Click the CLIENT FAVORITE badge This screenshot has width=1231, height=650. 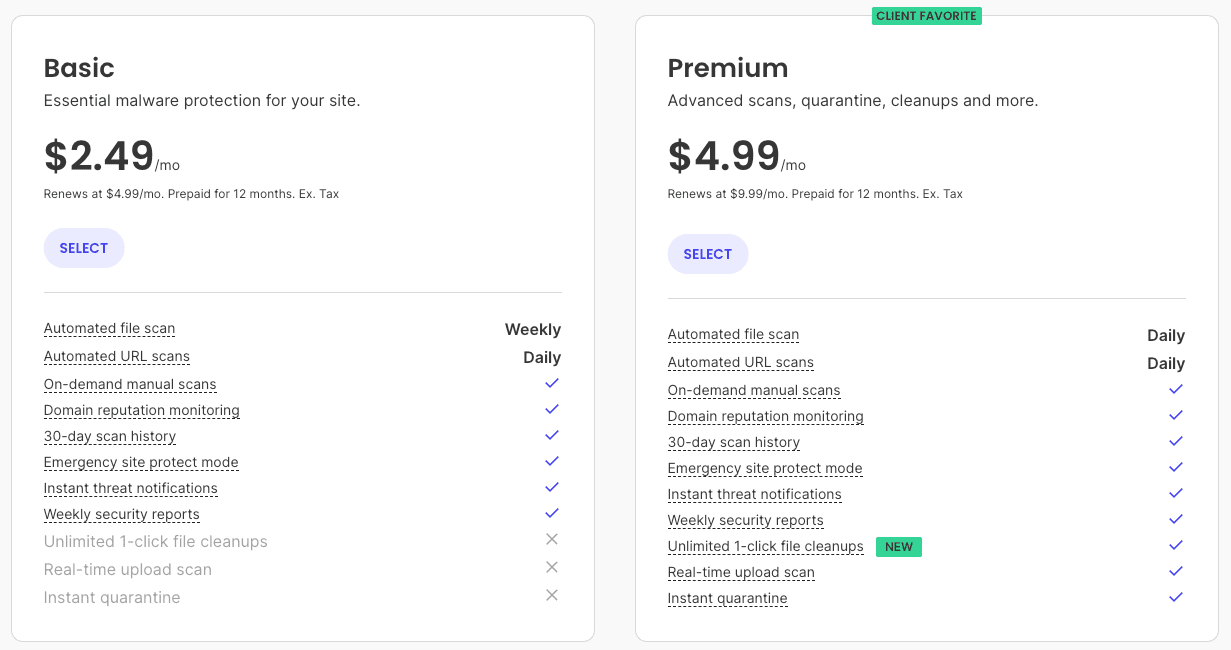pyautogui.click(x=927, y=16)
